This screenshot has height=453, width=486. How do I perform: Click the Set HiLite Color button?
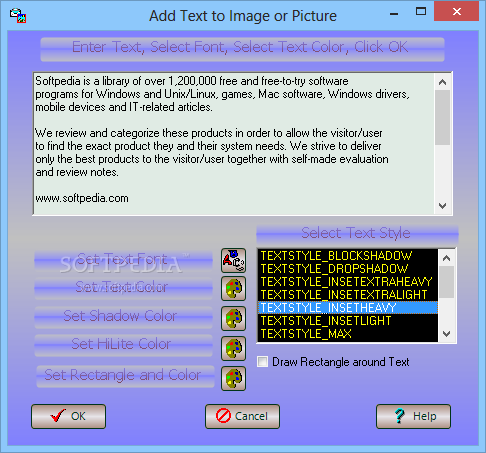[x=123, y=345]
